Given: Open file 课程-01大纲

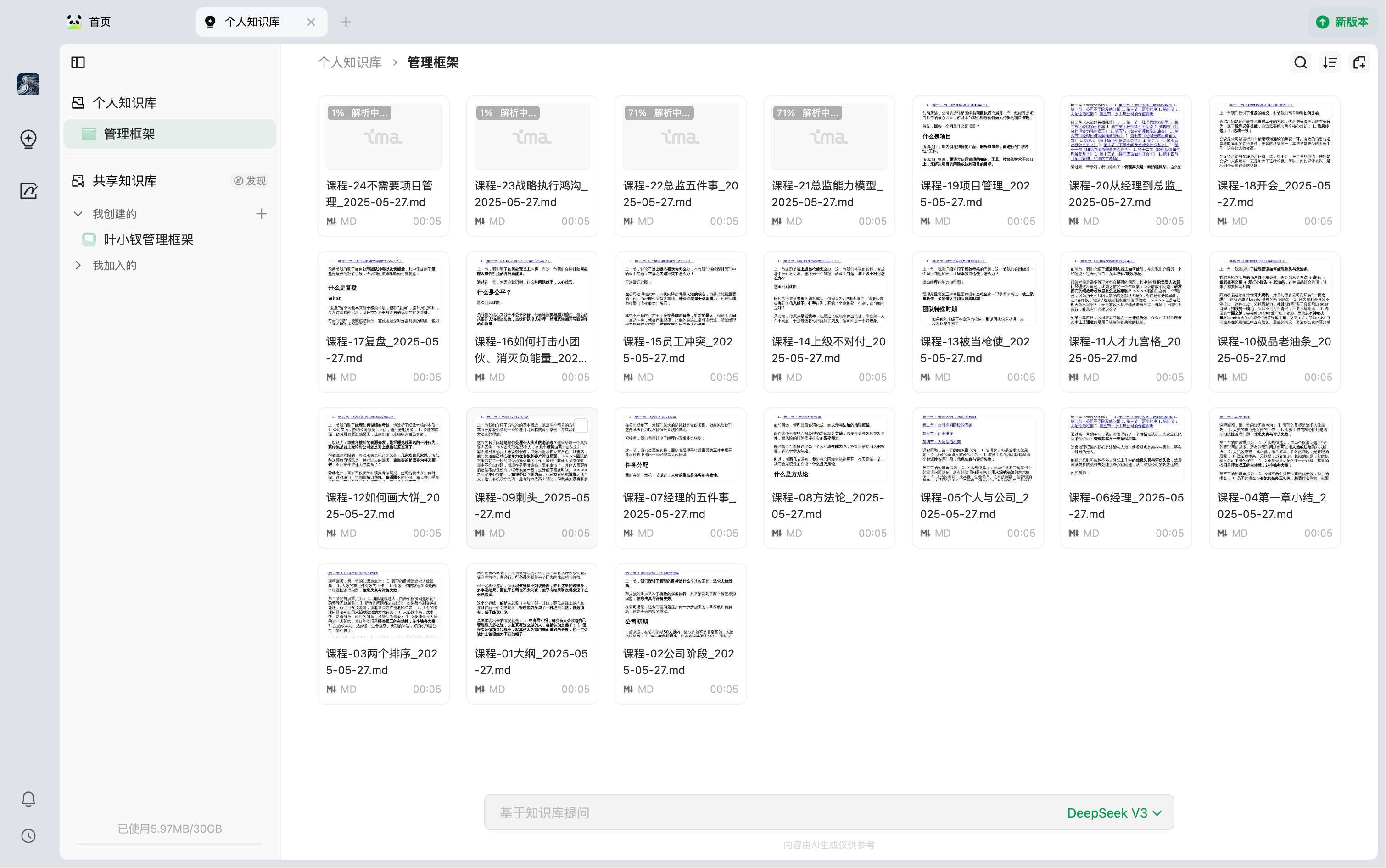Looking at the screenshot, I should (532, 634).
